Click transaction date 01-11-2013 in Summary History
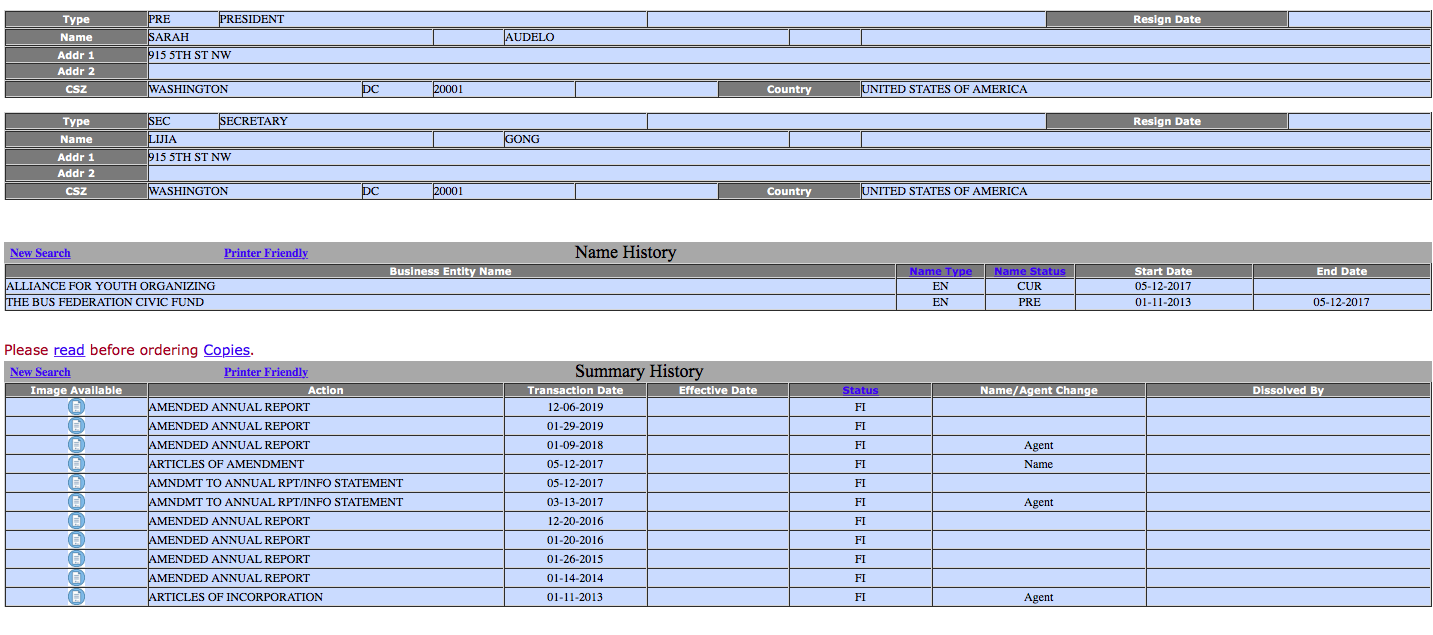The width and height of the screenshot is (1433, 635). (x=575, y=597)
